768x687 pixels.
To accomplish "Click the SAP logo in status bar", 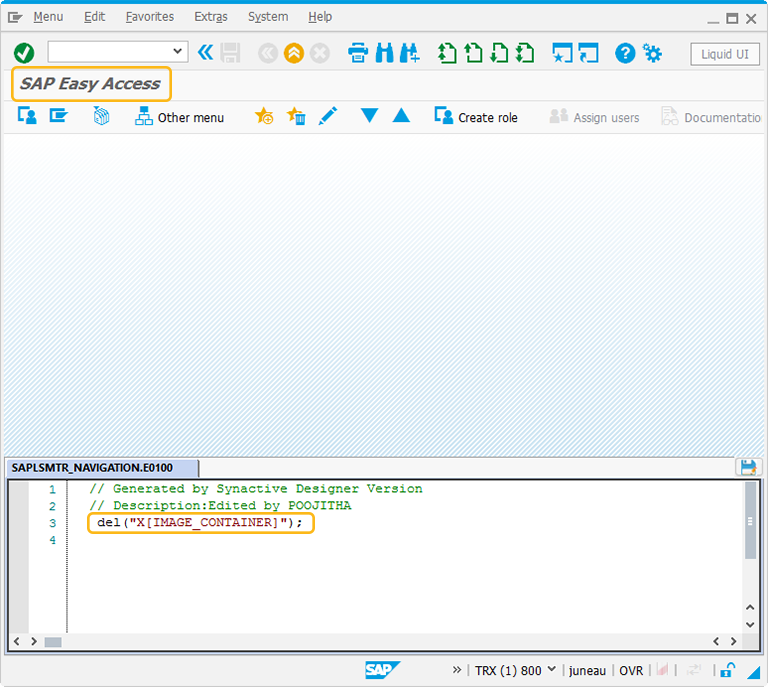I will coord(382,670).
